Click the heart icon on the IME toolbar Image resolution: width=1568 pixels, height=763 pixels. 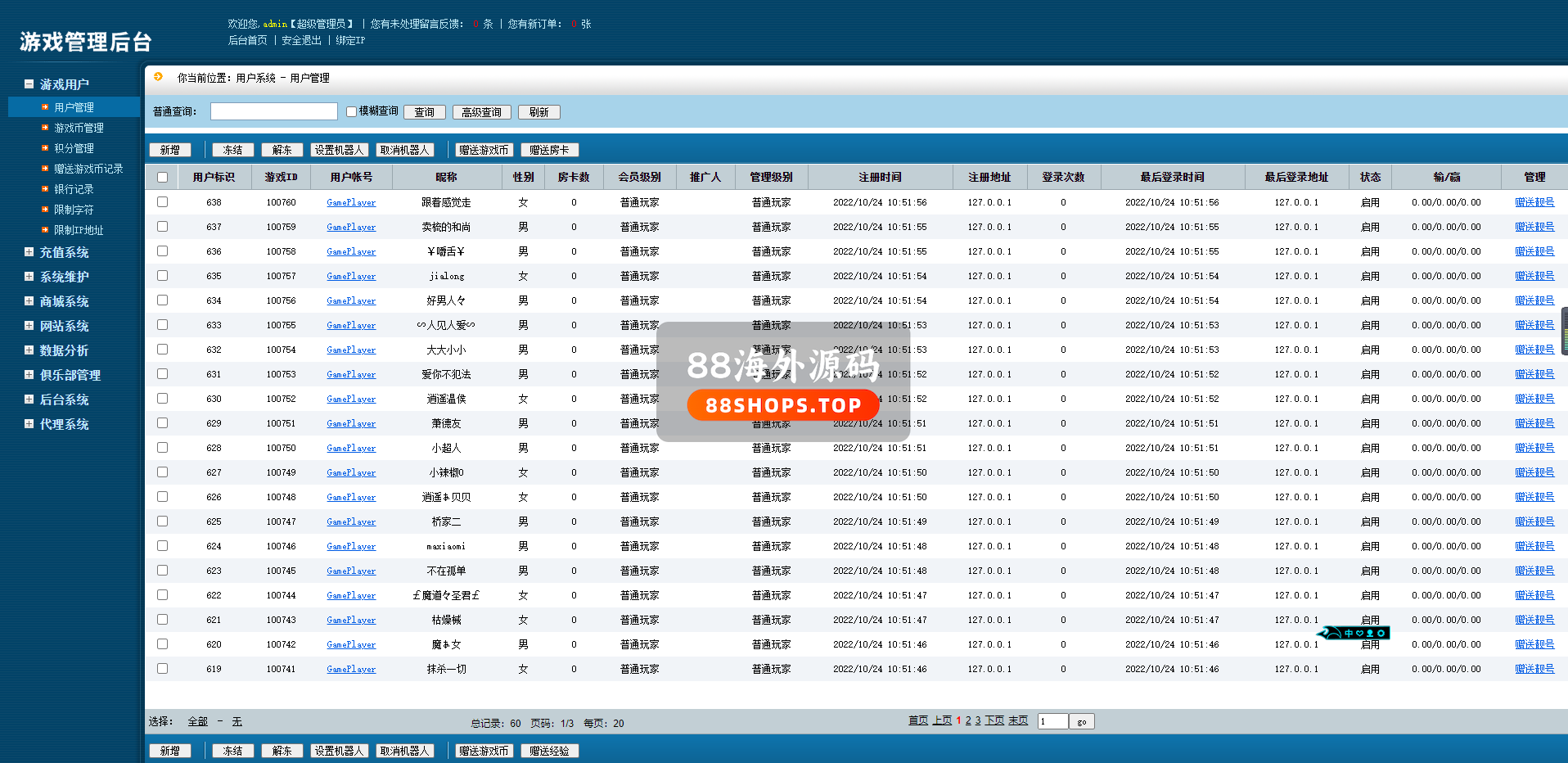(x=1359, y=633)
